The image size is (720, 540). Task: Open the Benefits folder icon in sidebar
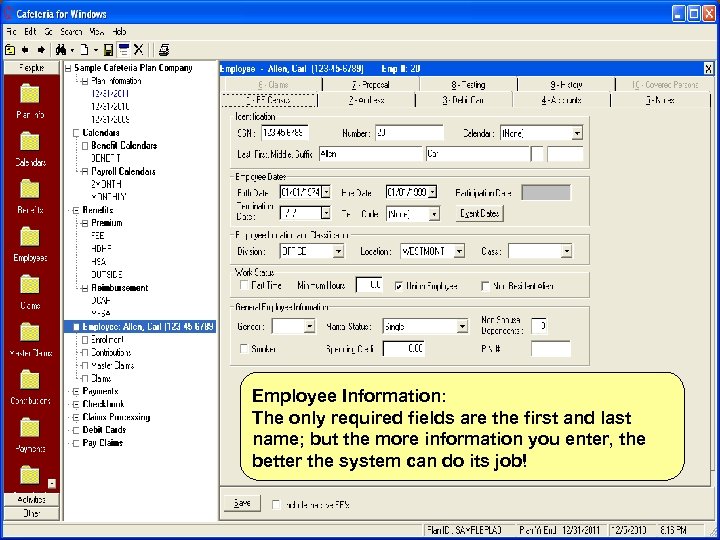[30, 190]
